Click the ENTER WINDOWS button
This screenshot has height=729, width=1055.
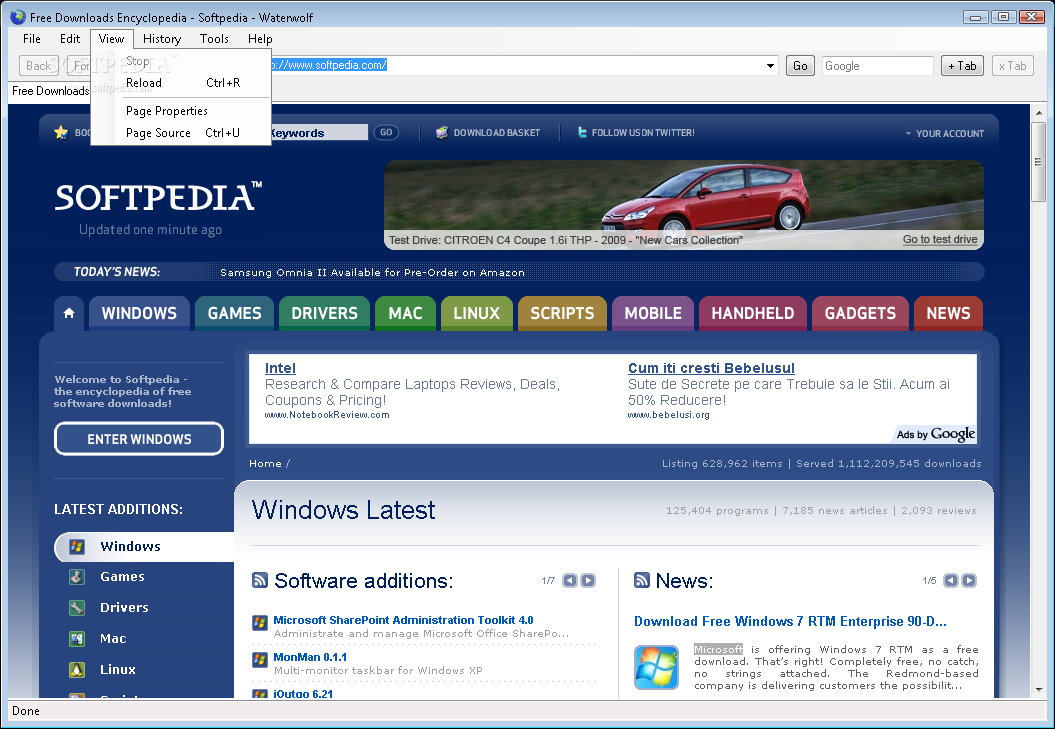[x=139, y=439]
